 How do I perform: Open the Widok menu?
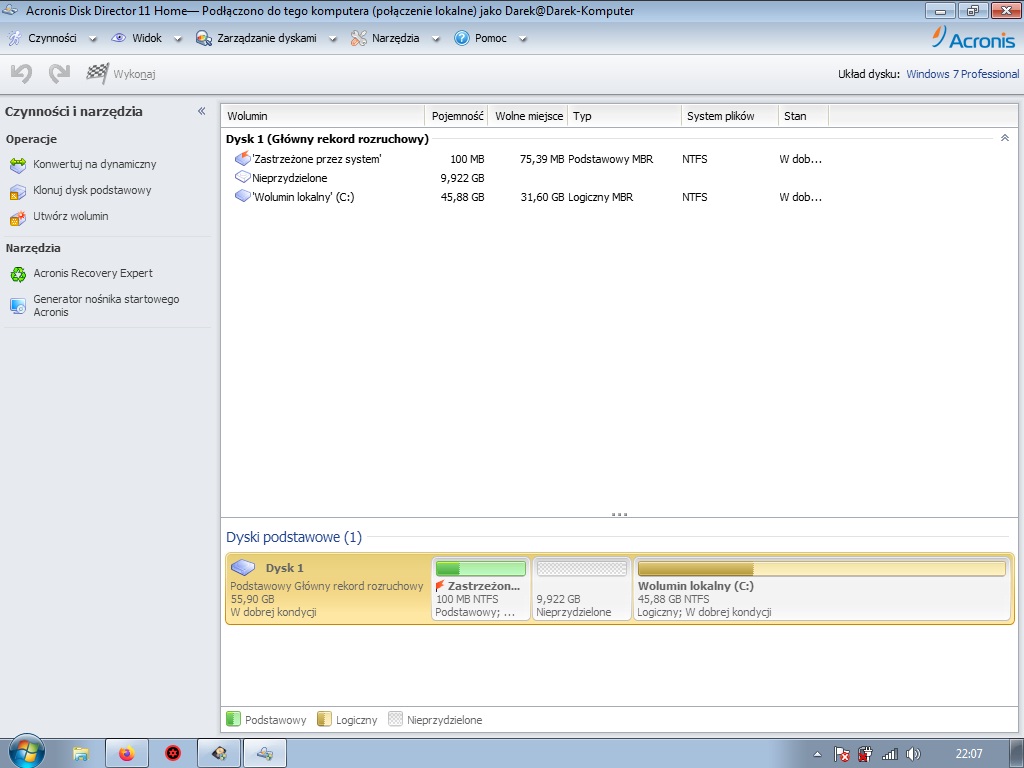click(x=147, y=38)
